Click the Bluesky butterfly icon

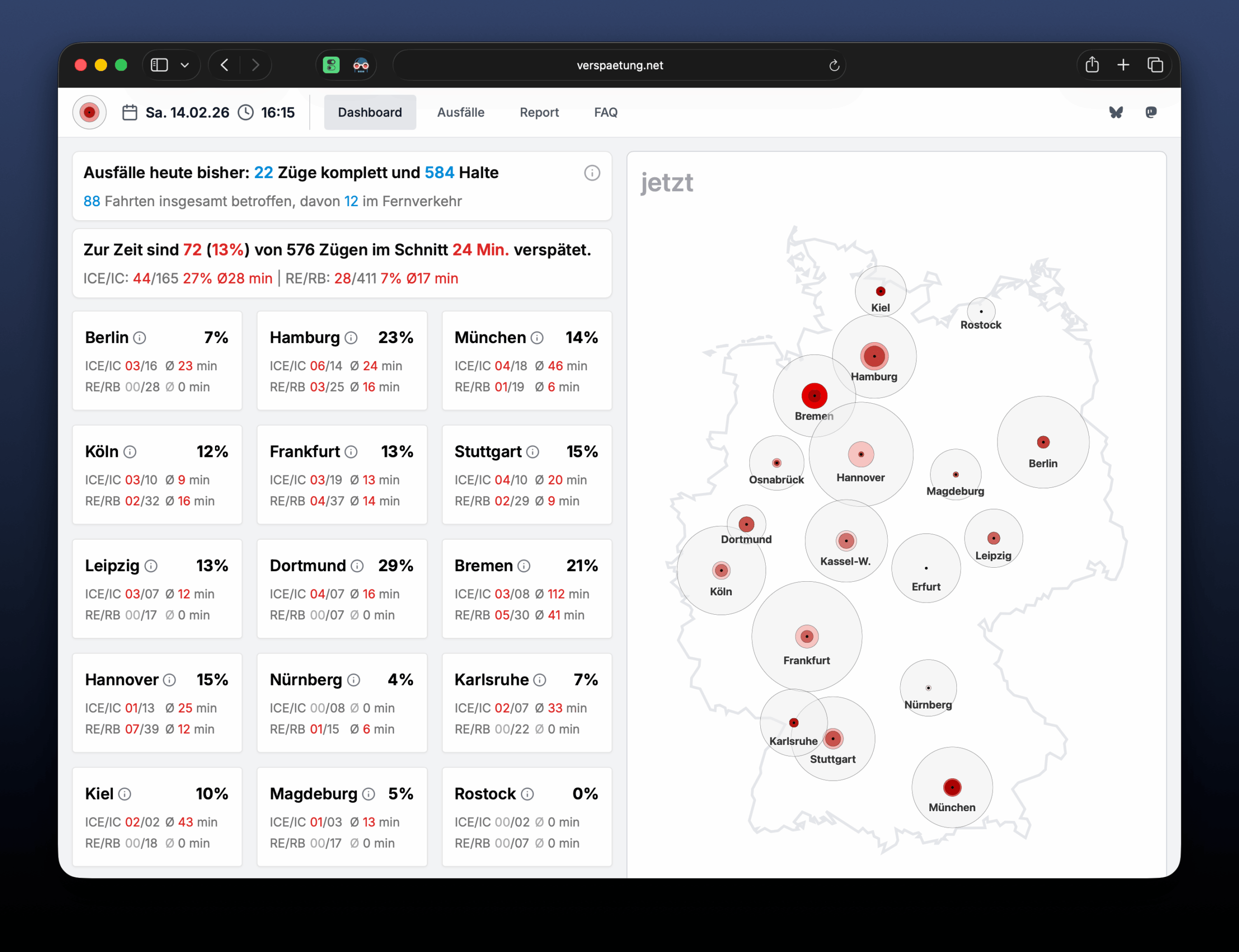pyautogui.click(x=1116, y=112)
